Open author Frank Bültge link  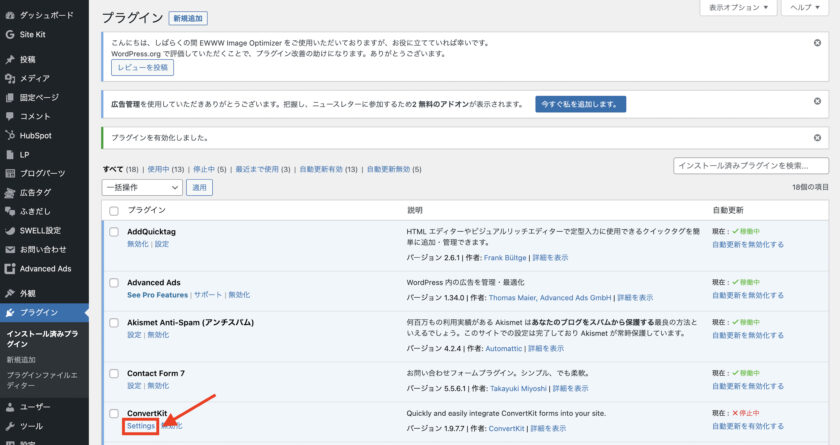click(505, 258)
